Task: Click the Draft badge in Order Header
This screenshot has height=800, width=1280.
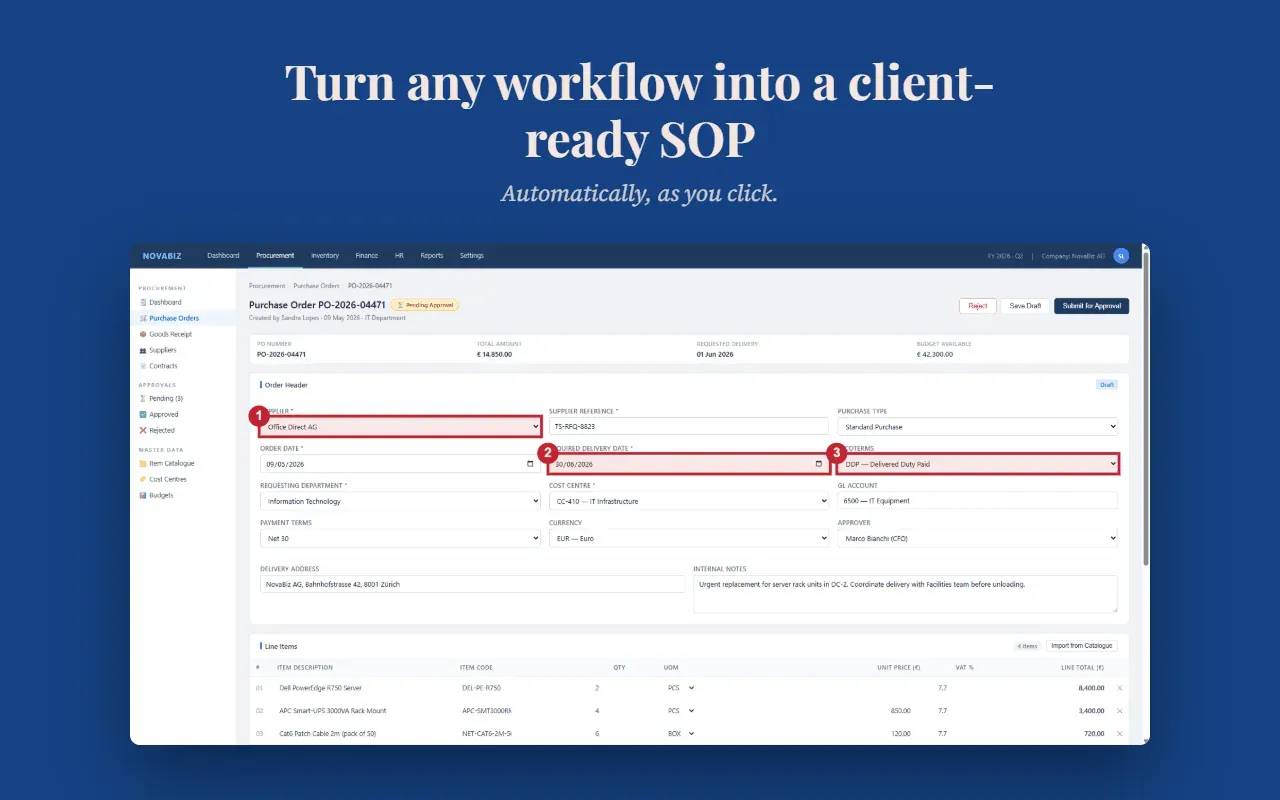Action: (x=1107, y=385)
